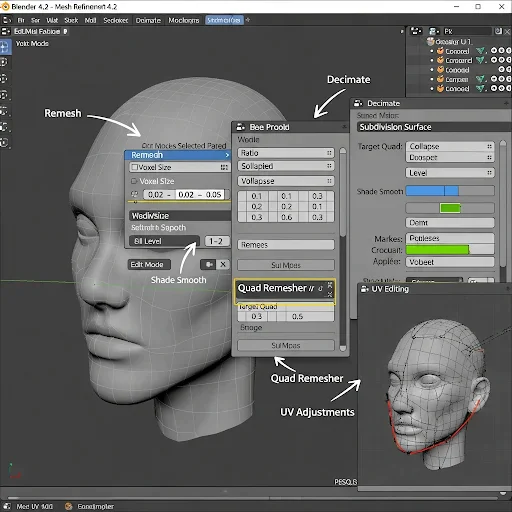
Task: Click the Bee Proold panel vertical scrollbar
Action: 343,249
